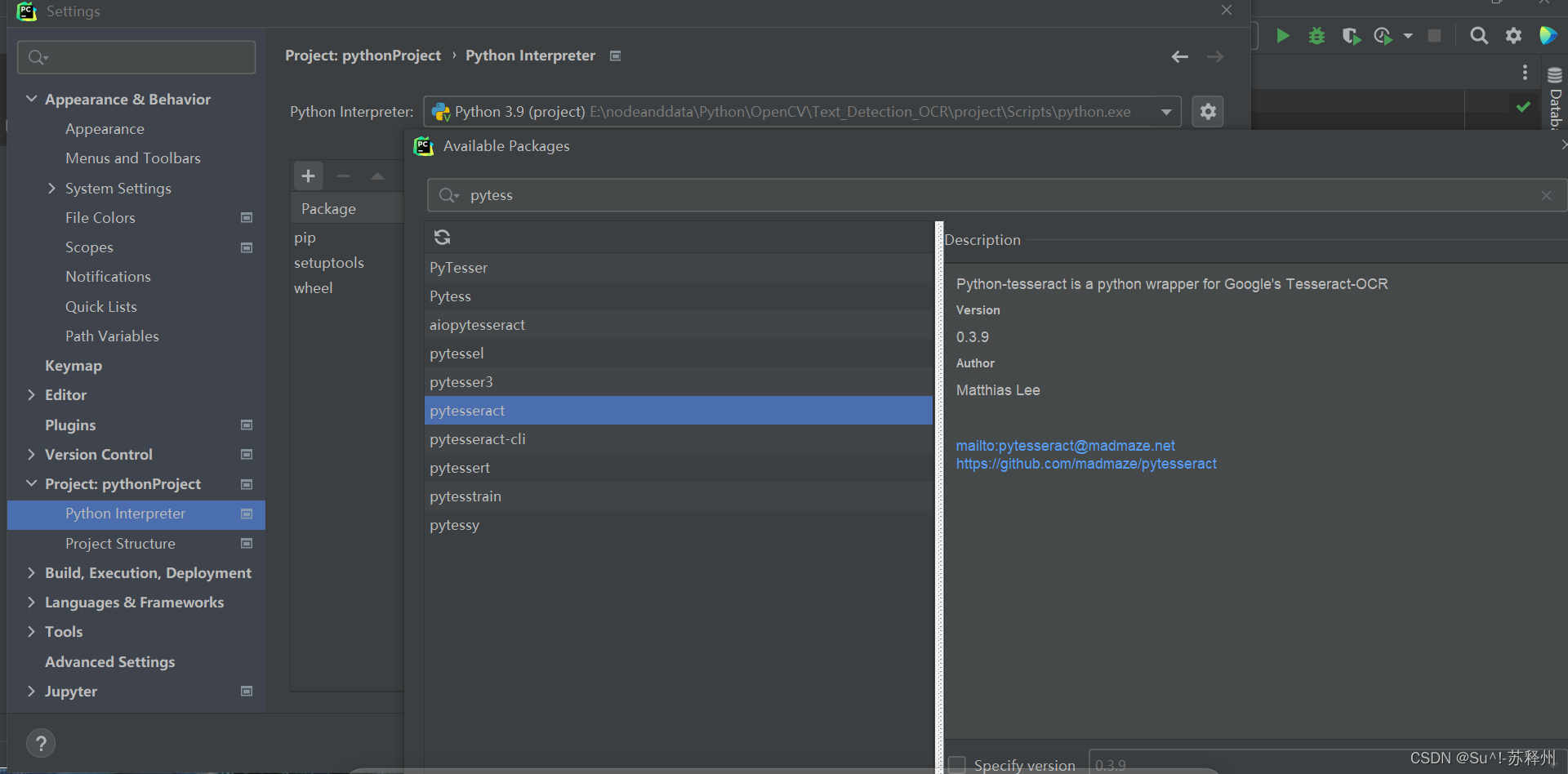Expand the Jupyter section

[x=31, y=691]
